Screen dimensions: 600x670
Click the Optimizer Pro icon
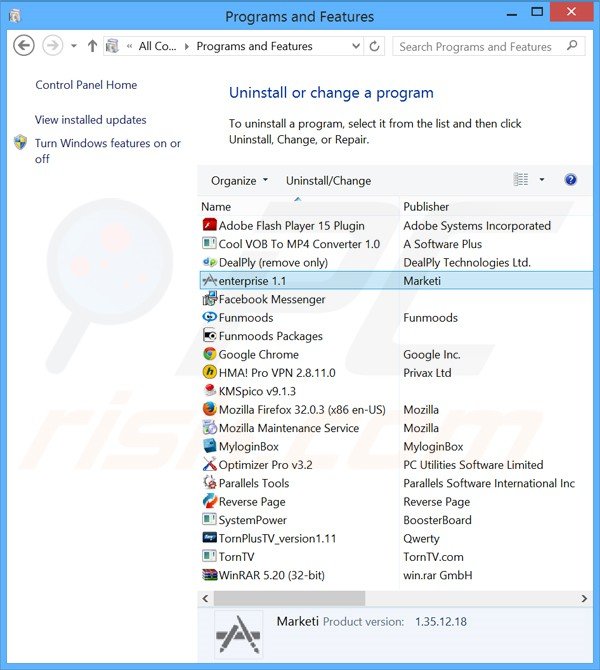(209, 464)
